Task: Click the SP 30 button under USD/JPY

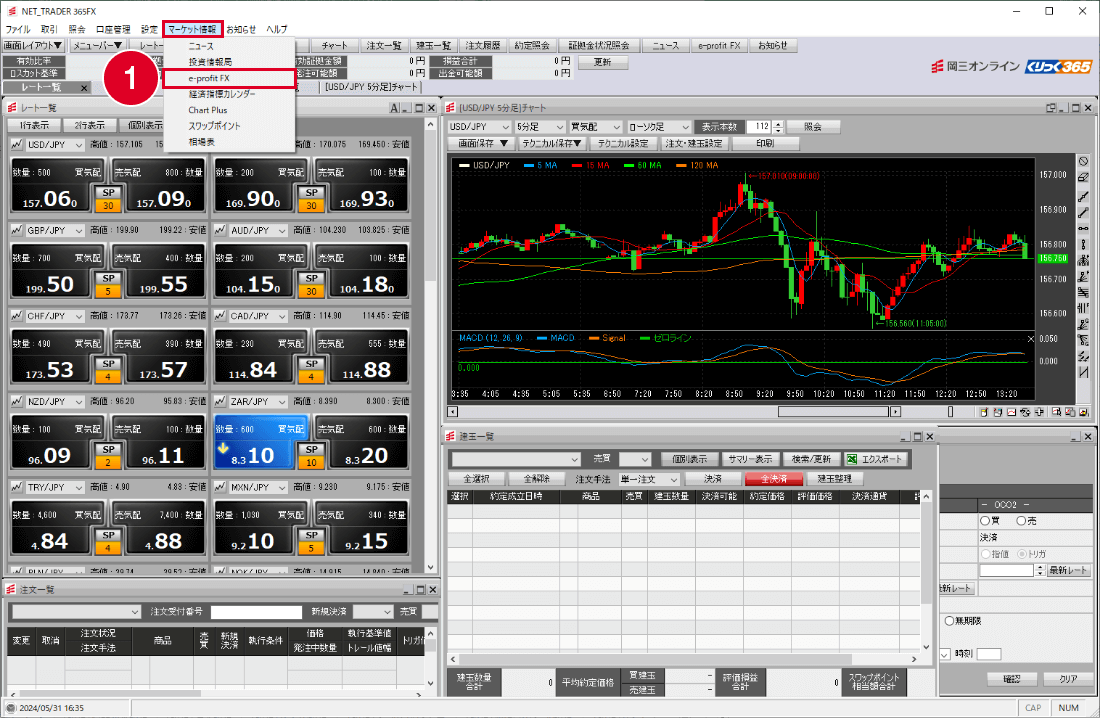Action: (x=109, y=199)
